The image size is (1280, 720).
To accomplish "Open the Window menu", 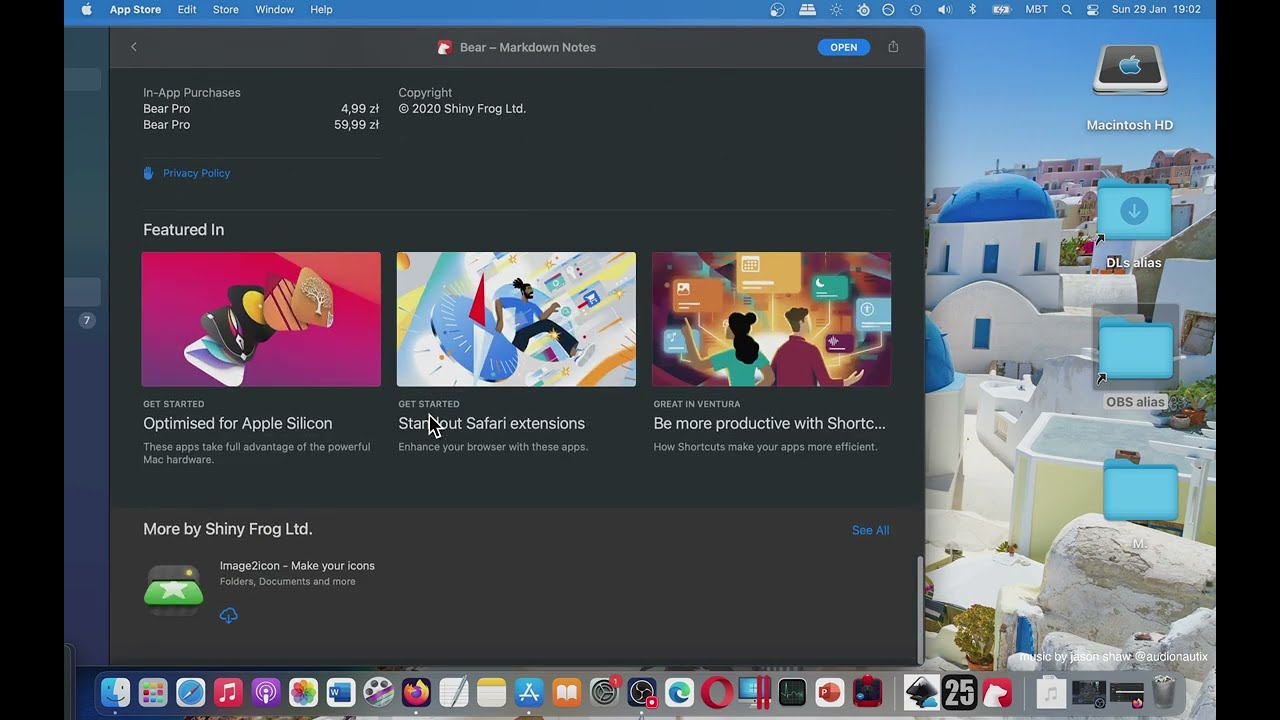I will (274, 9).
